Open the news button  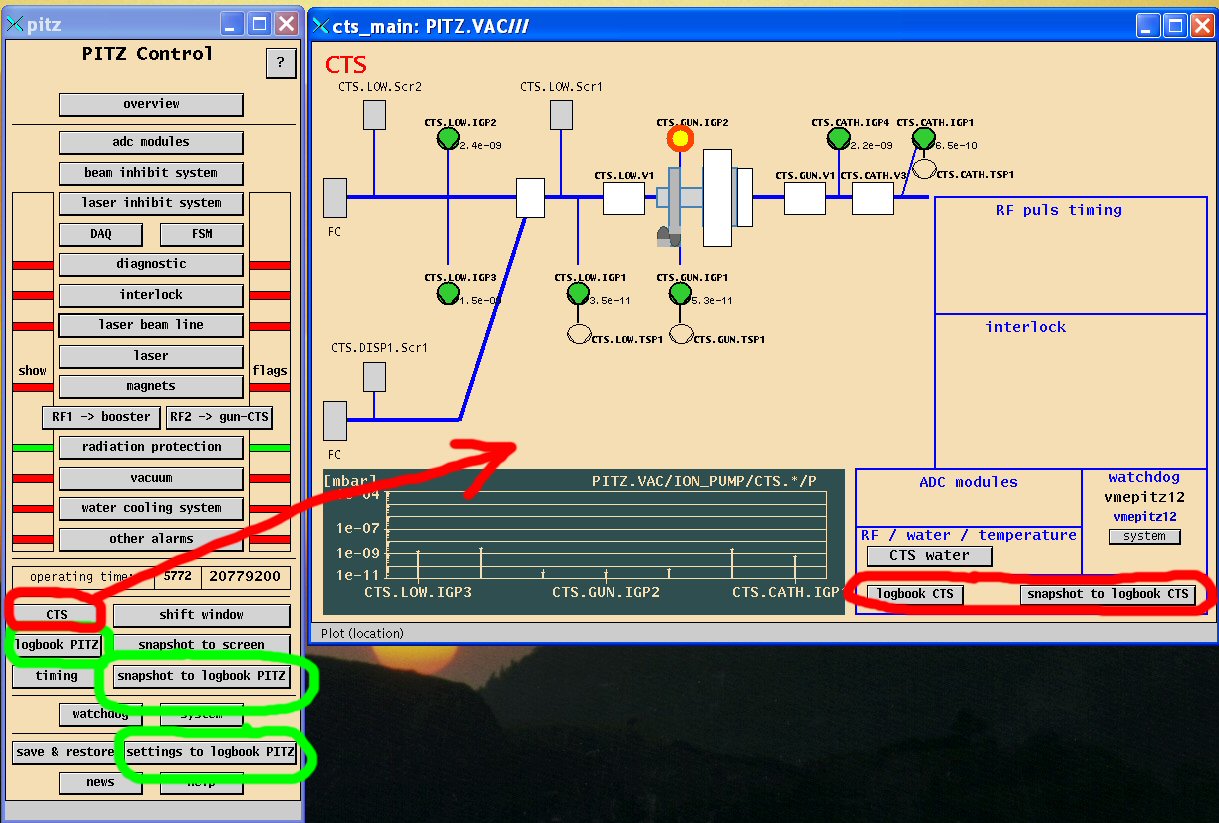click(x=101, y=782)
